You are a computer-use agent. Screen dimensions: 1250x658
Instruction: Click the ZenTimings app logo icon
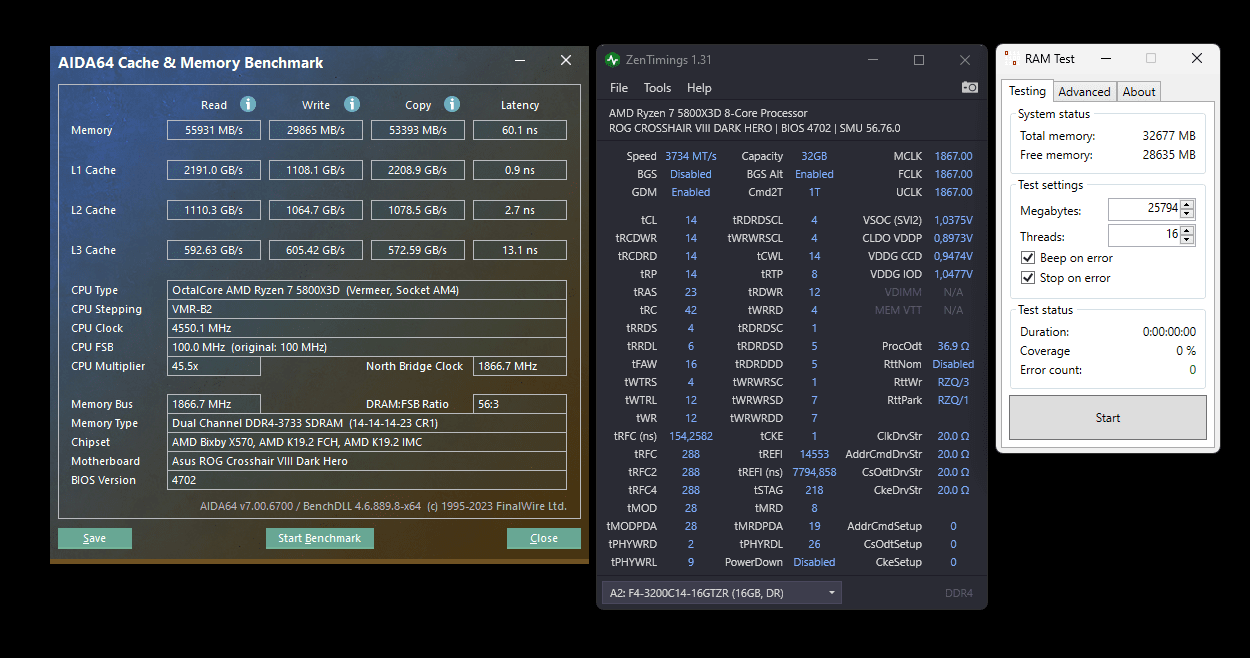click(x=613, y=60)
